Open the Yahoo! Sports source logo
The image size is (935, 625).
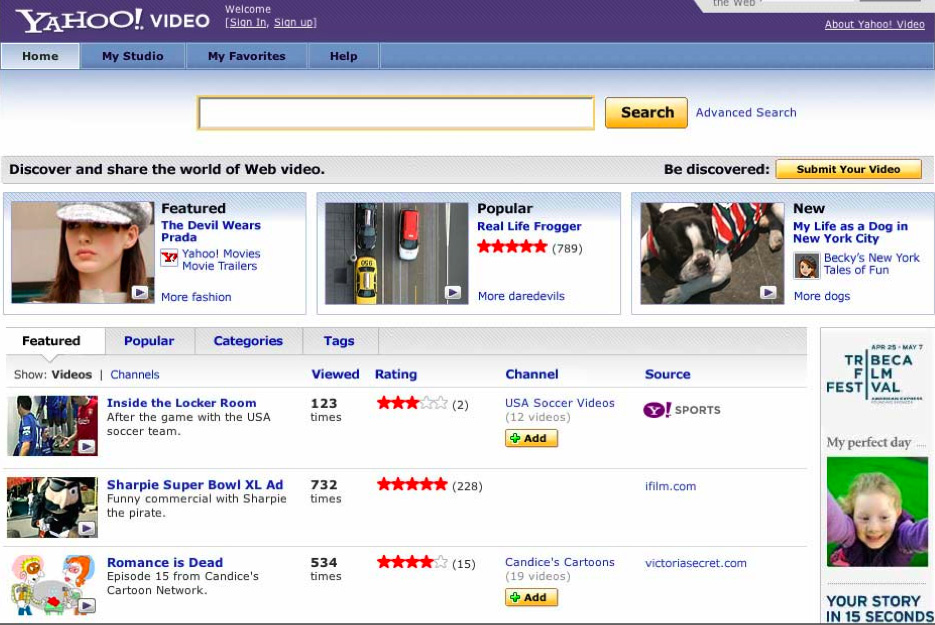click(x=682, y=410)
